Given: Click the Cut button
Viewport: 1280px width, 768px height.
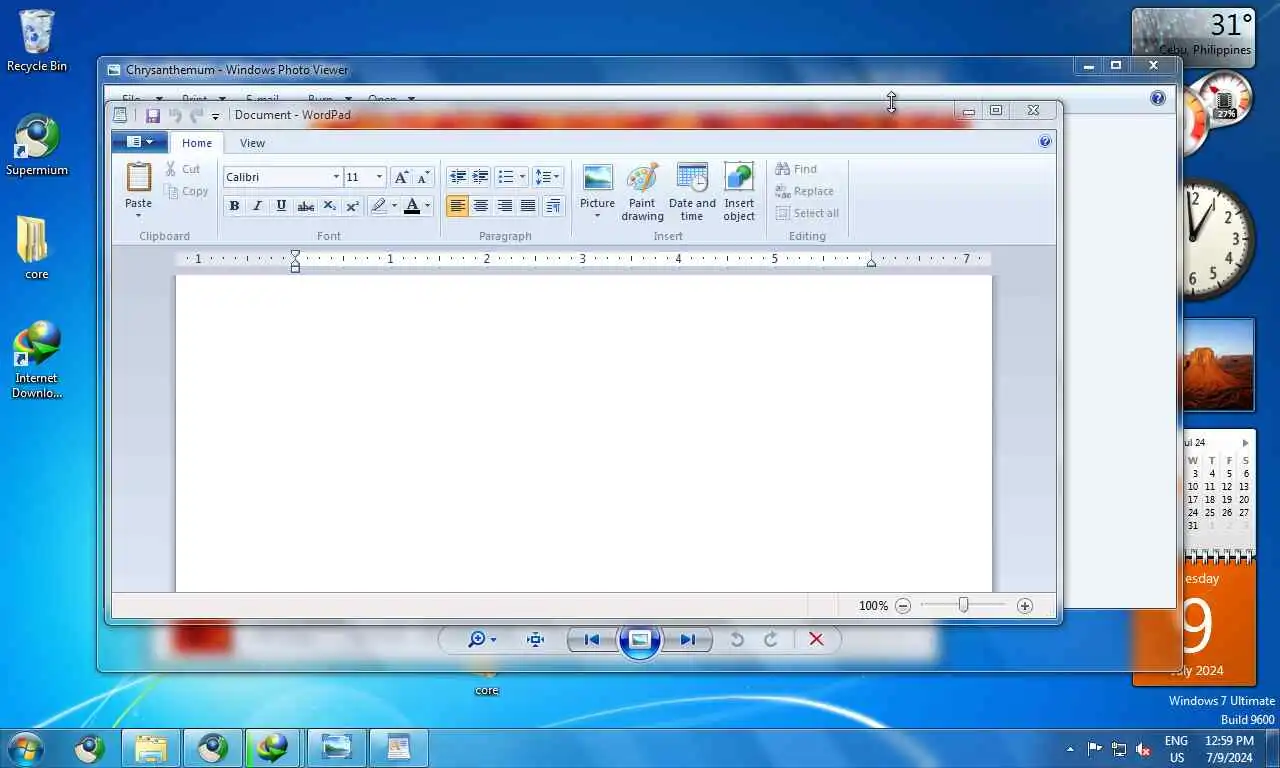Looking at the screenshot, I should tap(183, 169).
